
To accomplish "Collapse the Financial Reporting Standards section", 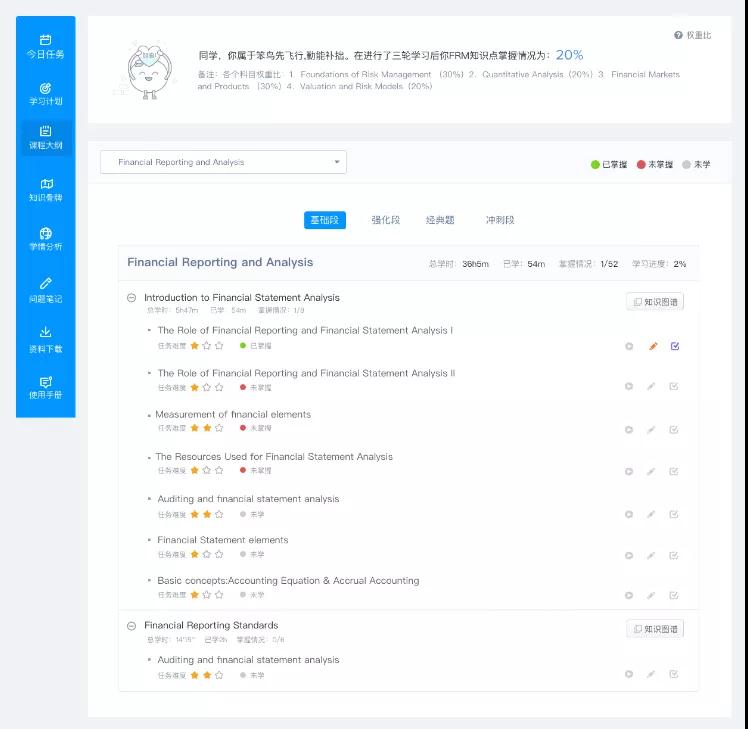I will pos(132,626).
